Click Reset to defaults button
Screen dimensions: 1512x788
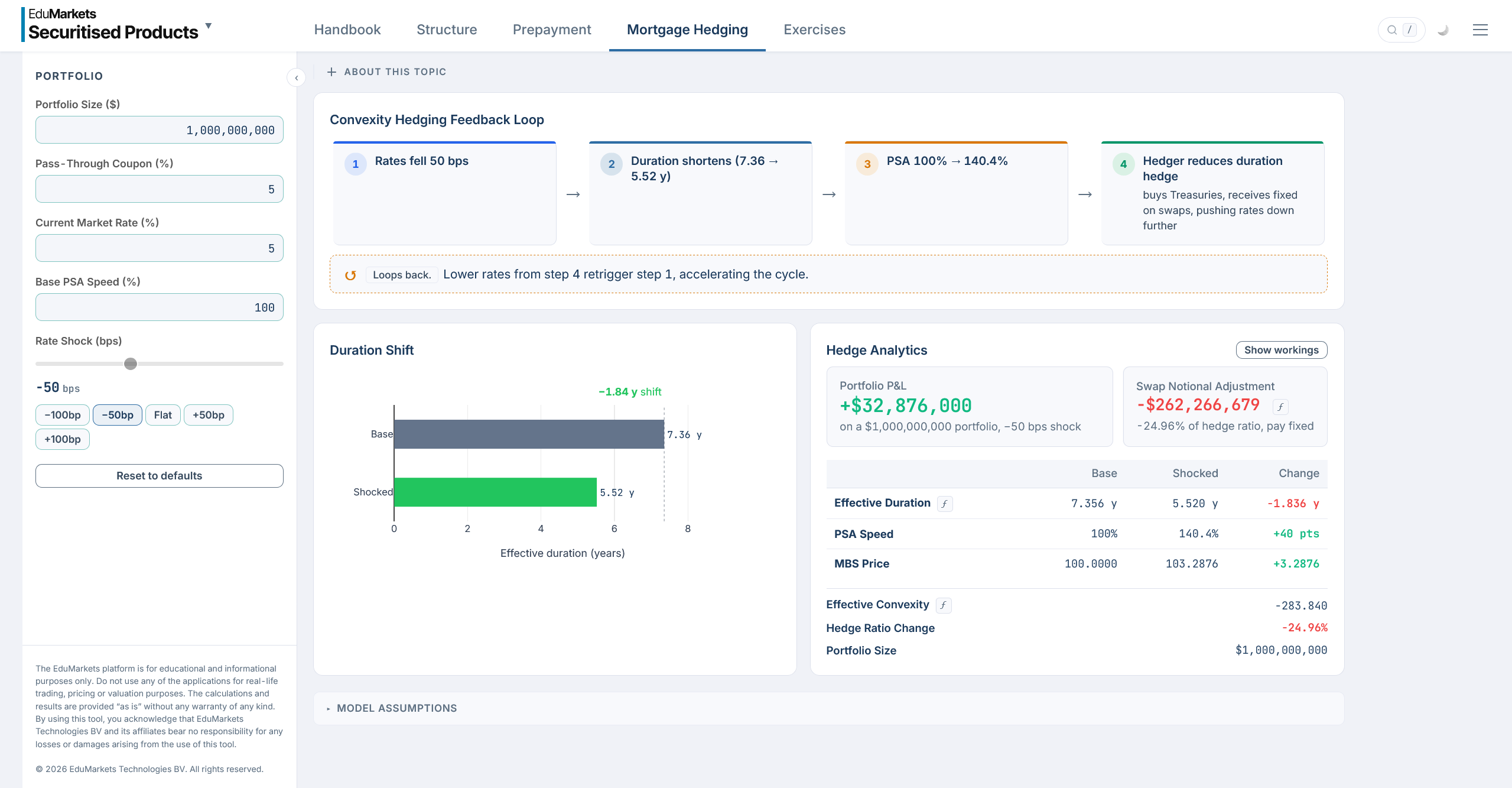(160, 476)
